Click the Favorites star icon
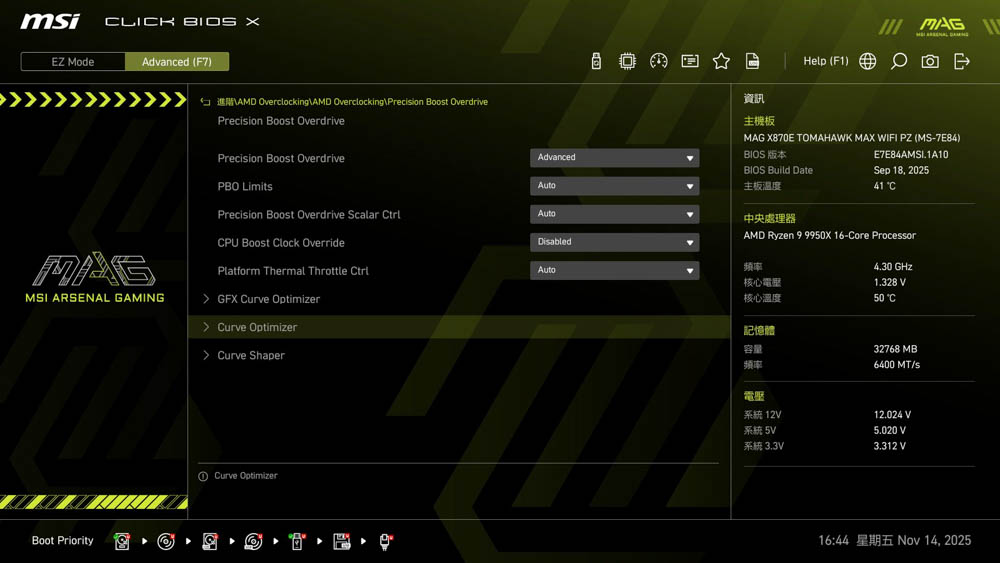 pyautogui.click(x=721, y=61)
